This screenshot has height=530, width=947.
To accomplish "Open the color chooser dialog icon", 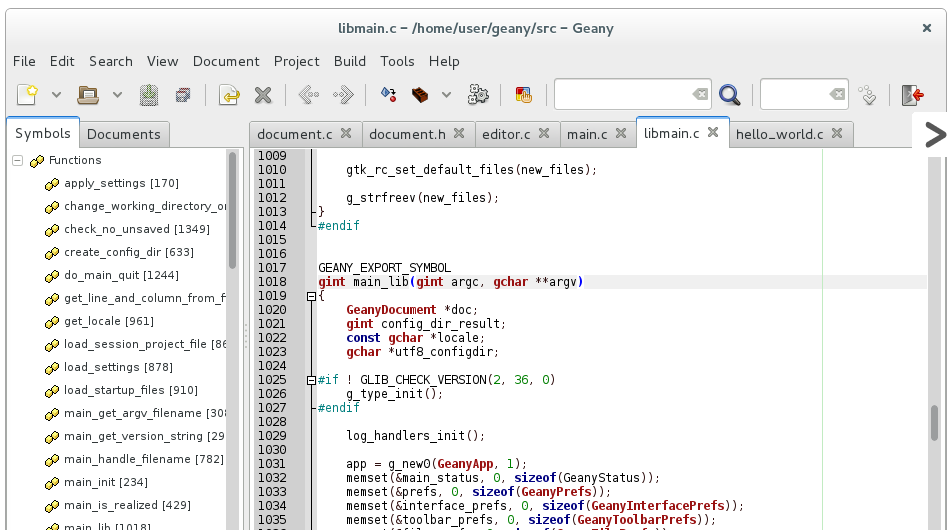I will (523, 95).
